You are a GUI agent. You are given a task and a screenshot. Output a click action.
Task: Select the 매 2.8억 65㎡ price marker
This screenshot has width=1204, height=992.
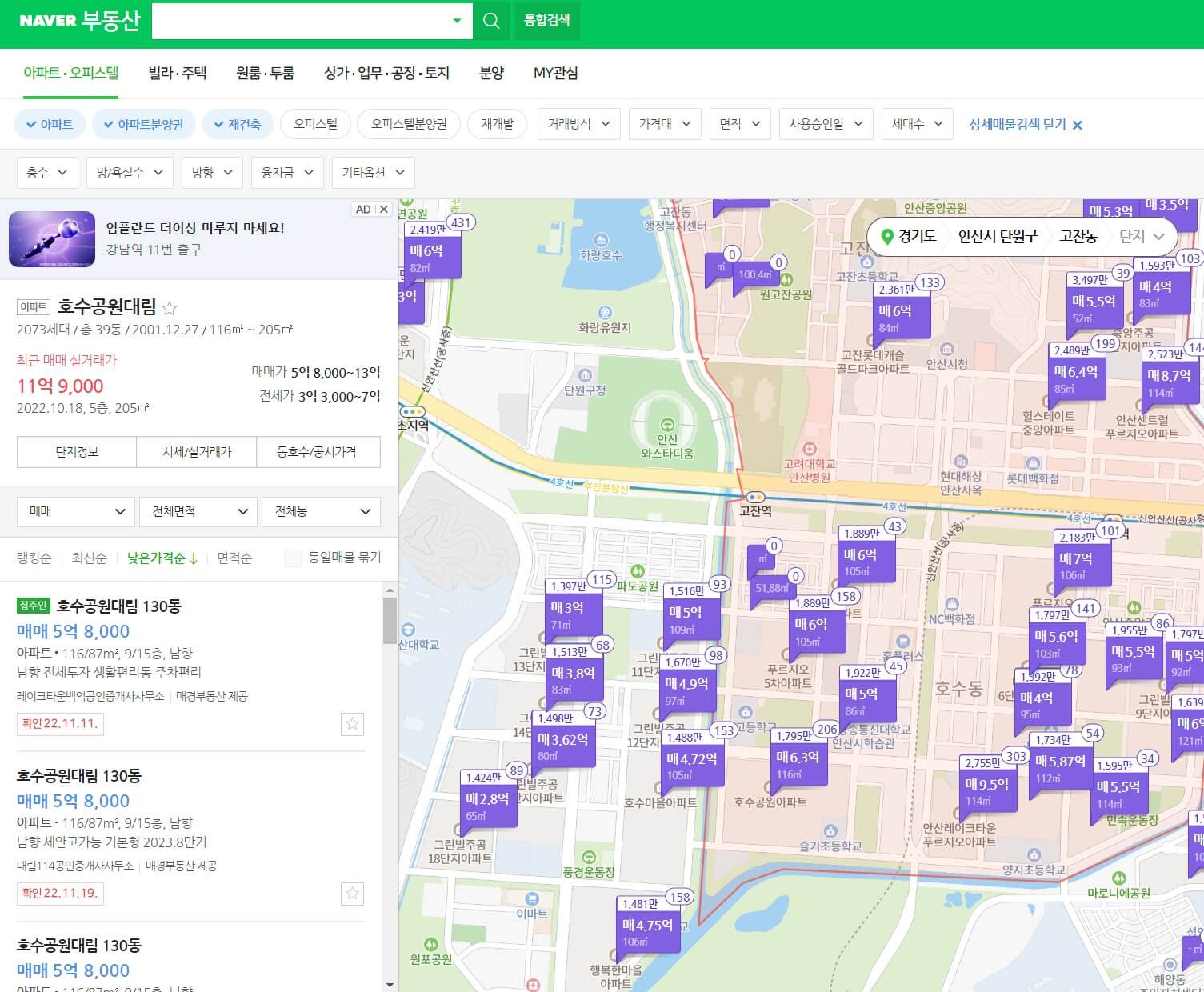tap(490, 800)
